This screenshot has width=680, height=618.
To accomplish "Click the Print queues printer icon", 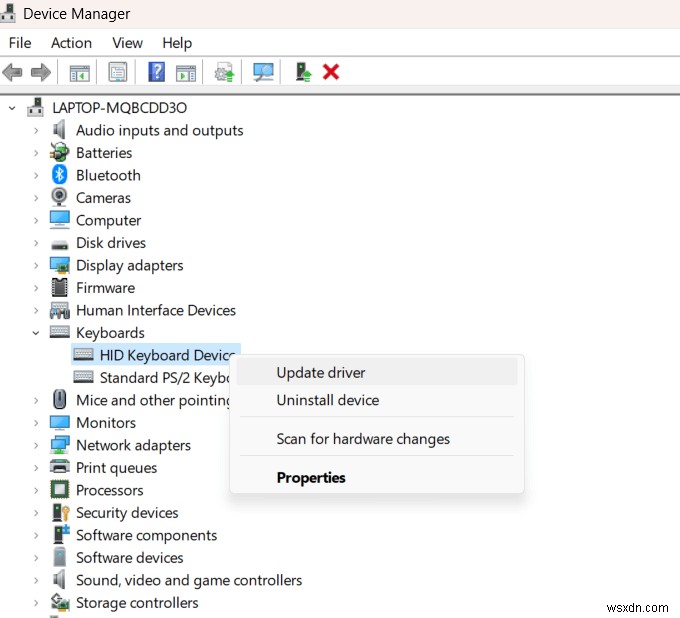I will pyautogui.click(x=59, y=467).
